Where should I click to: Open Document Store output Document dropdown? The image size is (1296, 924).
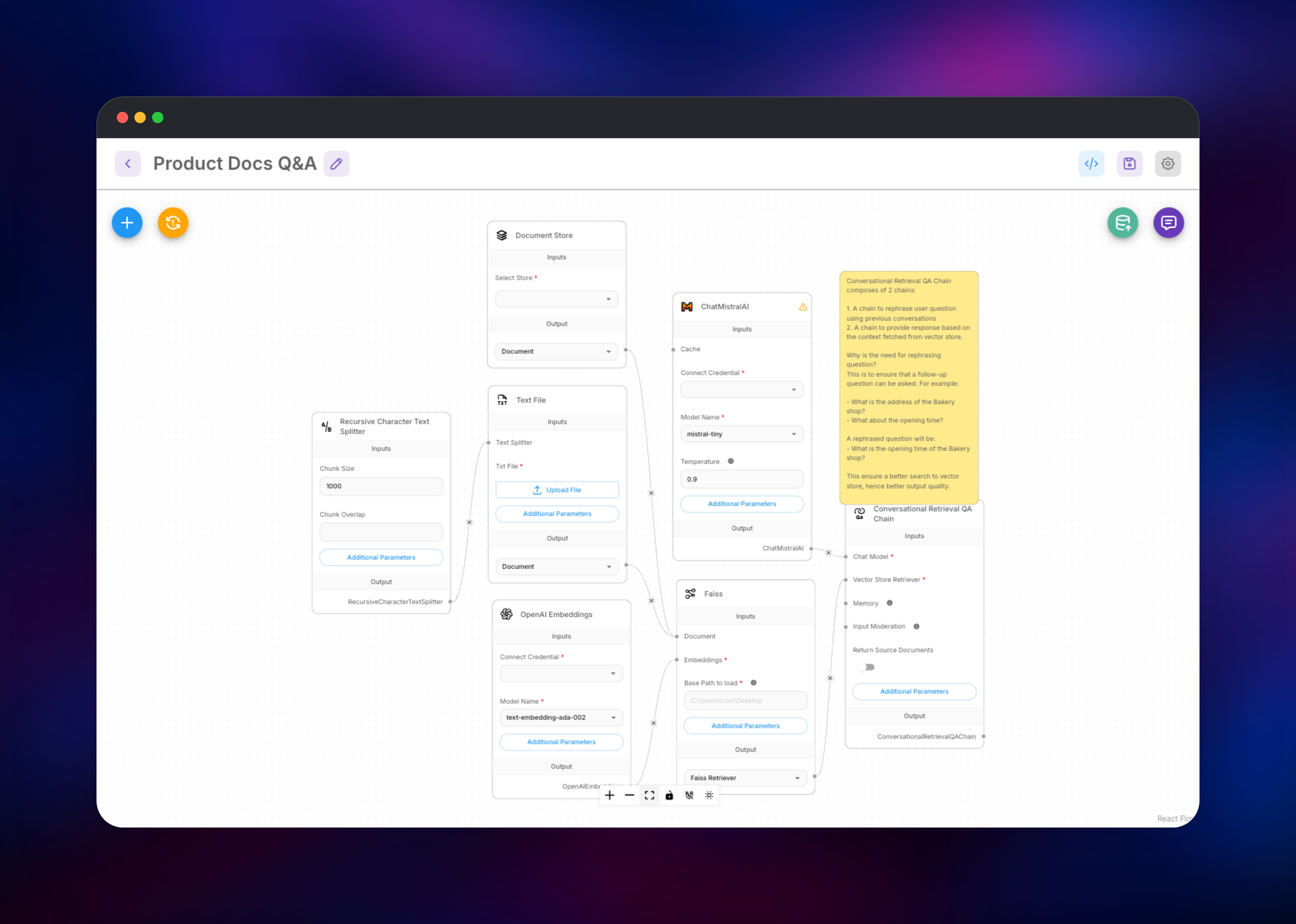coord(556,352)
